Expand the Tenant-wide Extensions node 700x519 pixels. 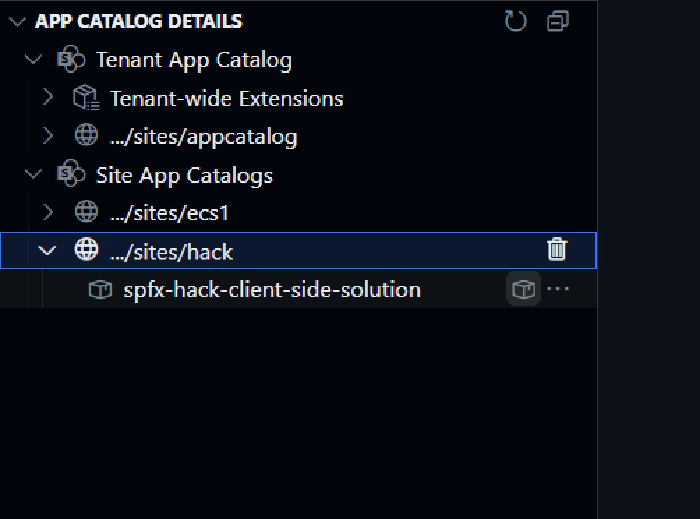click(48, 98)
